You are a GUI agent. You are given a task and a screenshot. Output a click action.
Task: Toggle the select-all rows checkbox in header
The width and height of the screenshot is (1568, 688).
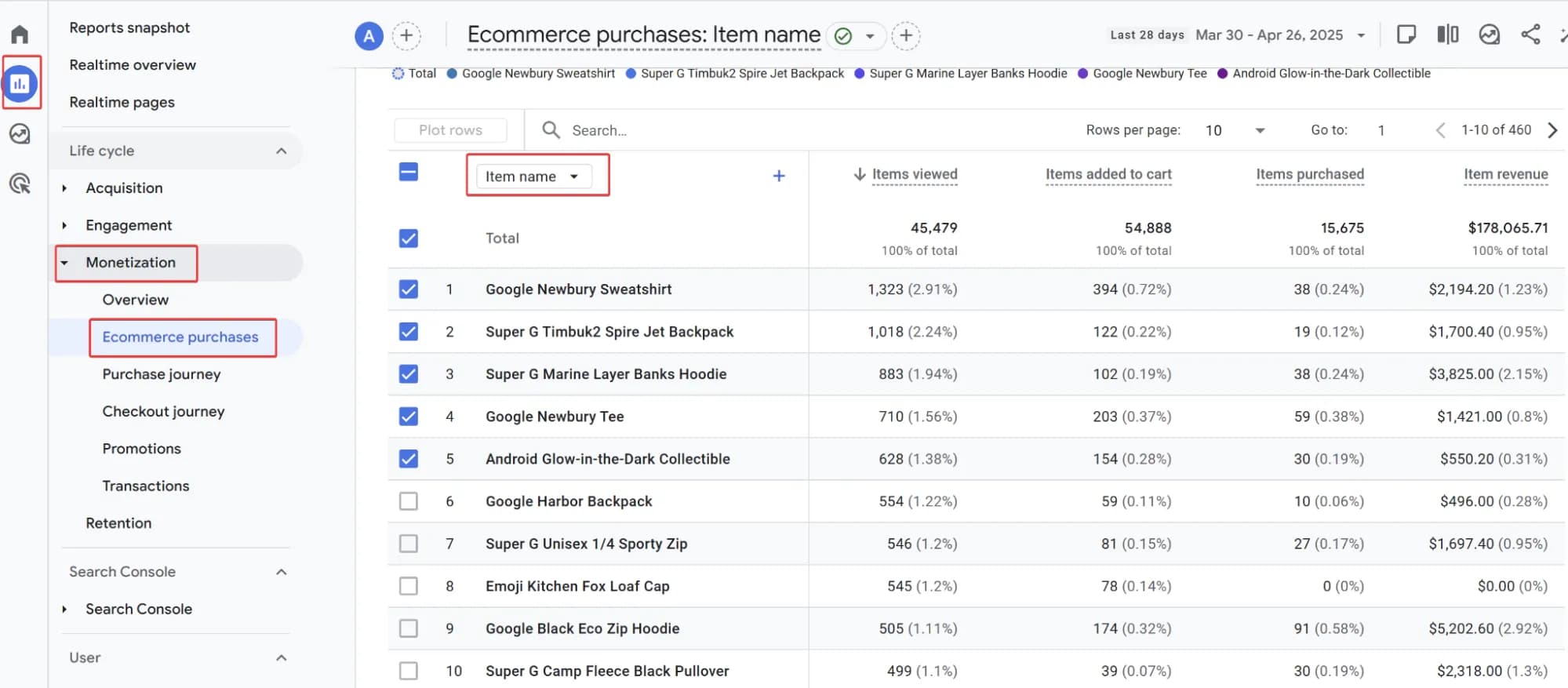click(409, 172)
